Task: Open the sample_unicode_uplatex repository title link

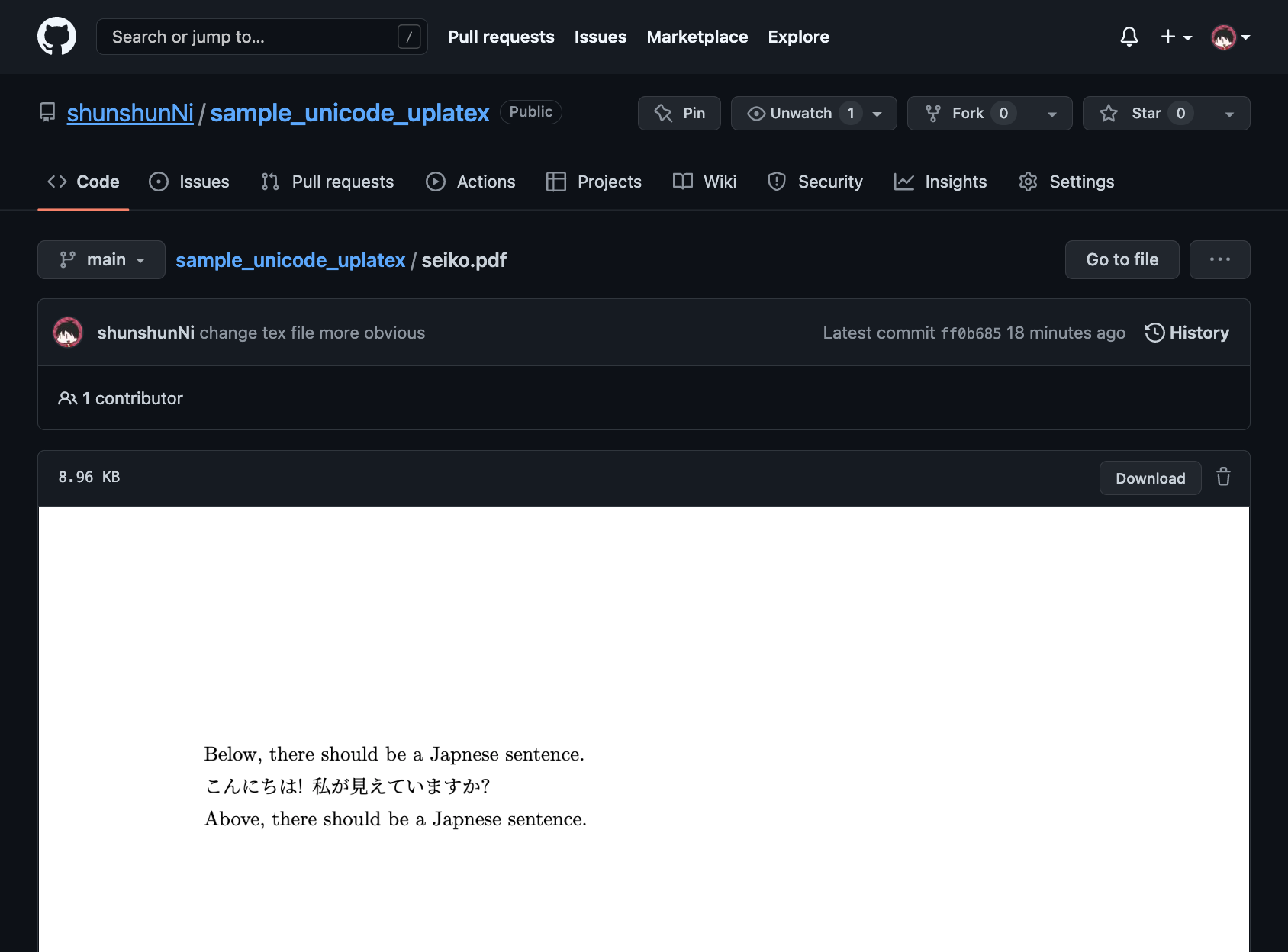Action: click(349, 113)
